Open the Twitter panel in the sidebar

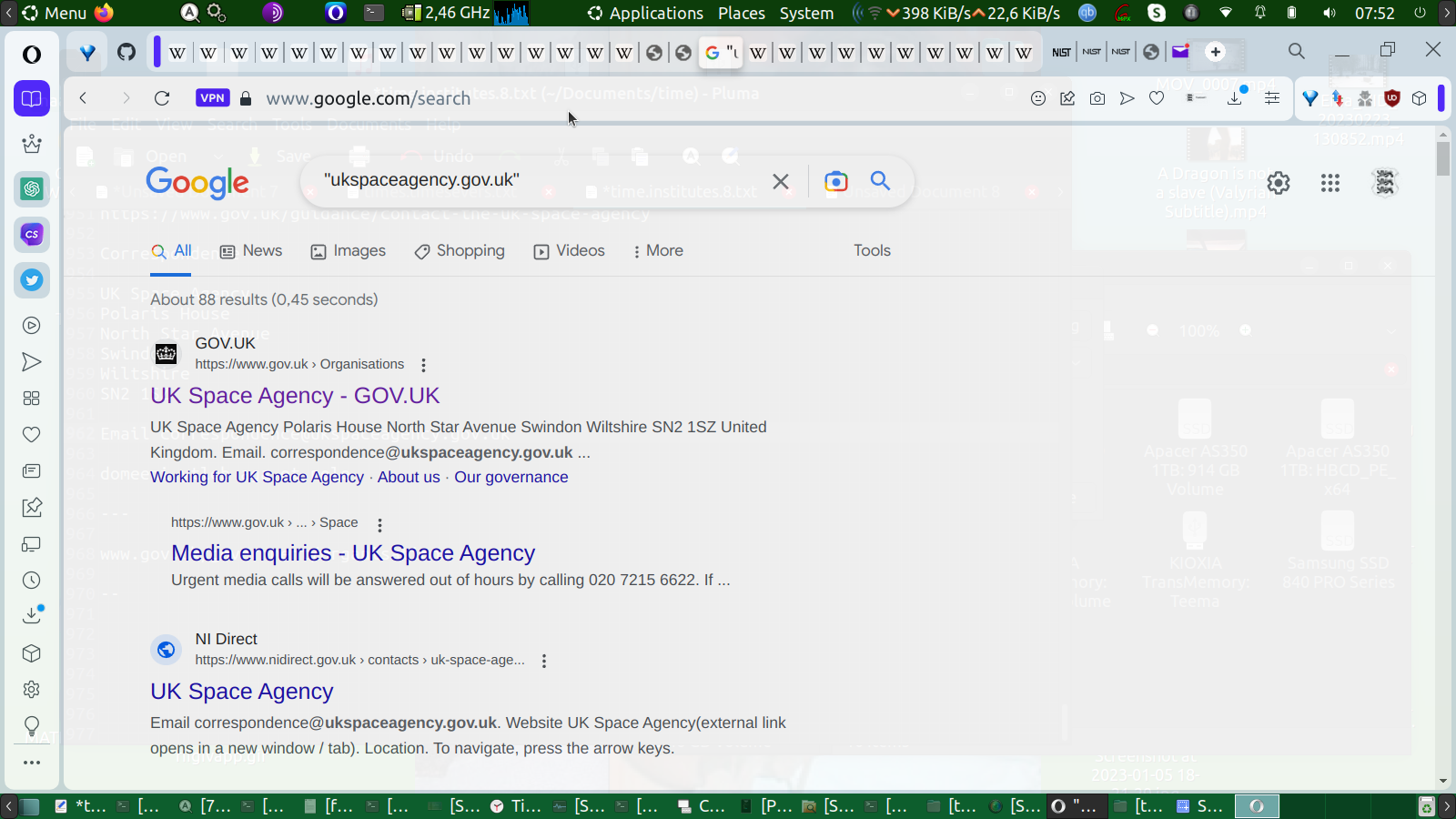[32, 280]
